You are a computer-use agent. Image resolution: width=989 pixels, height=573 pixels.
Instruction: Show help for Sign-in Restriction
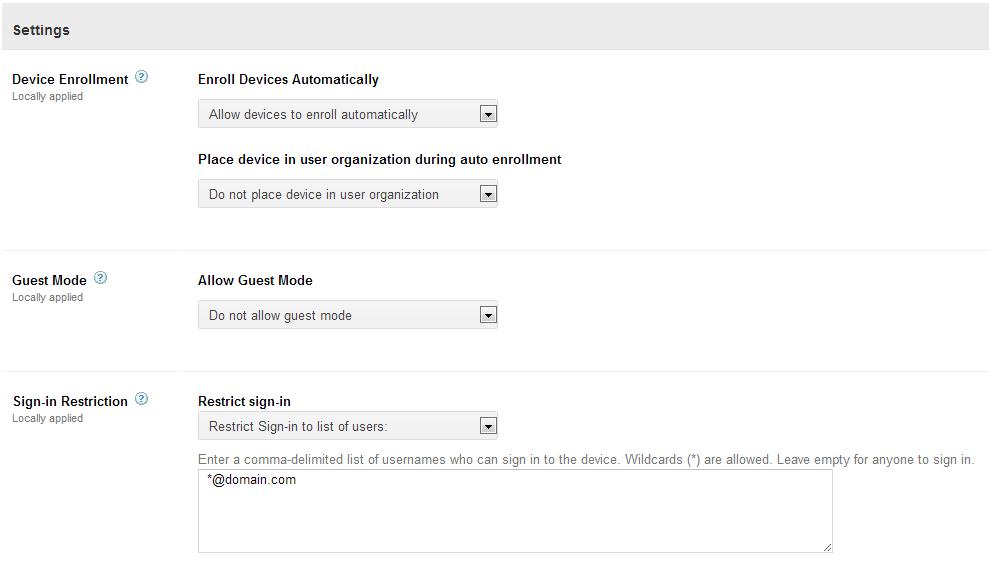pyautogui.click(x=141, y=399)
